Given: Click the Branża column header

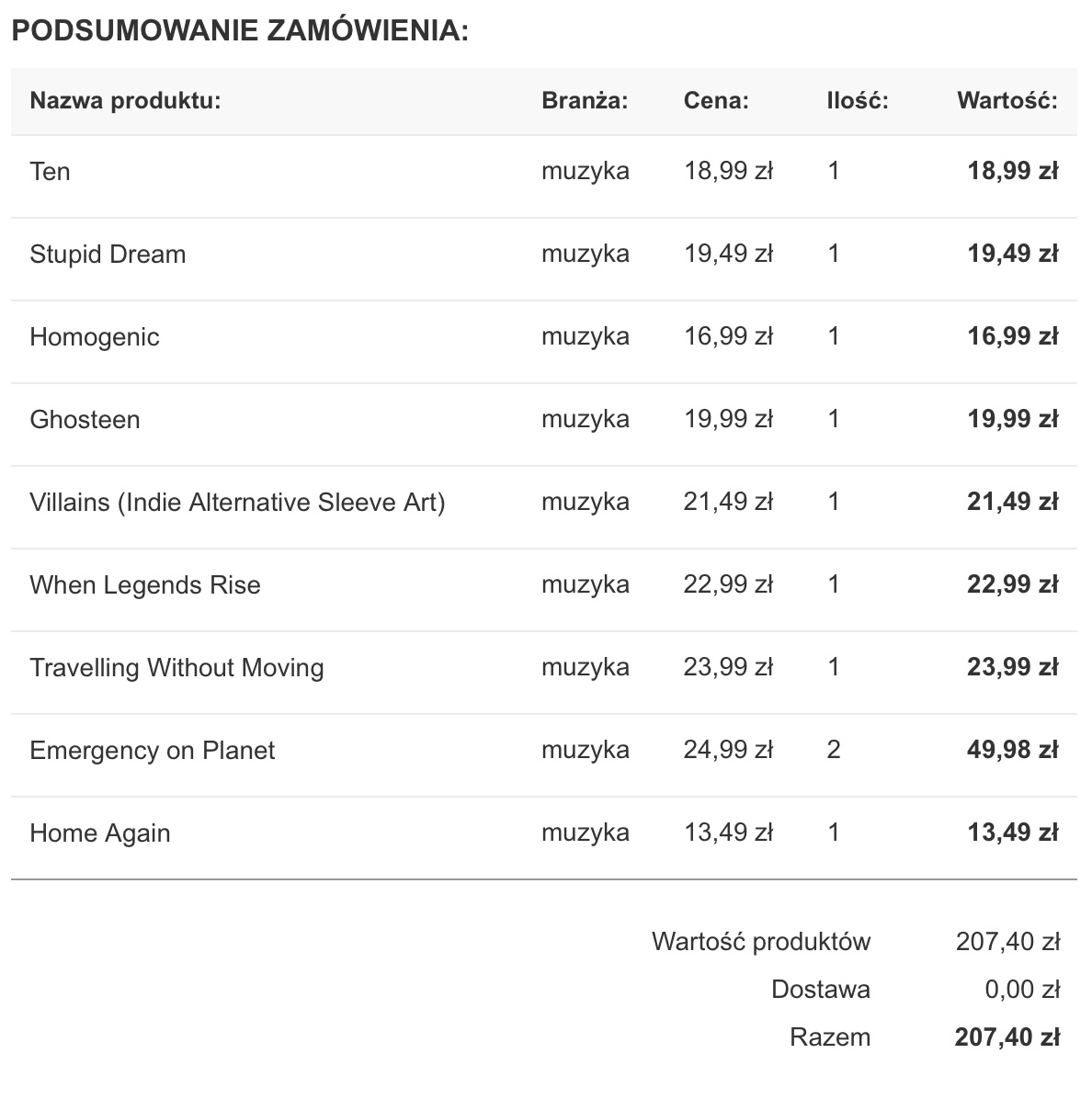Looking at the screenshot, I should click(x=585, y=100).
